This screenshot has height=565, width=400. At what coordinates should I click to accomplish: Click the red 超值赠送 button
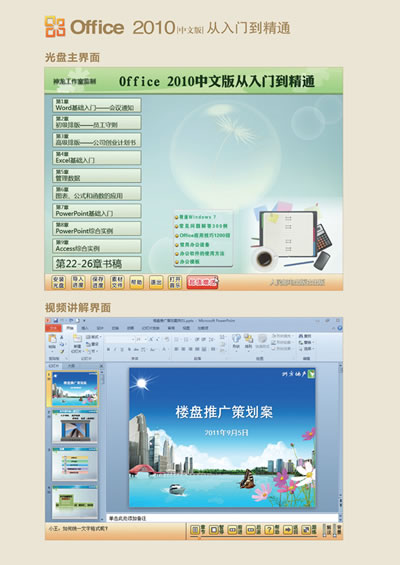click(x=202, y=282)
